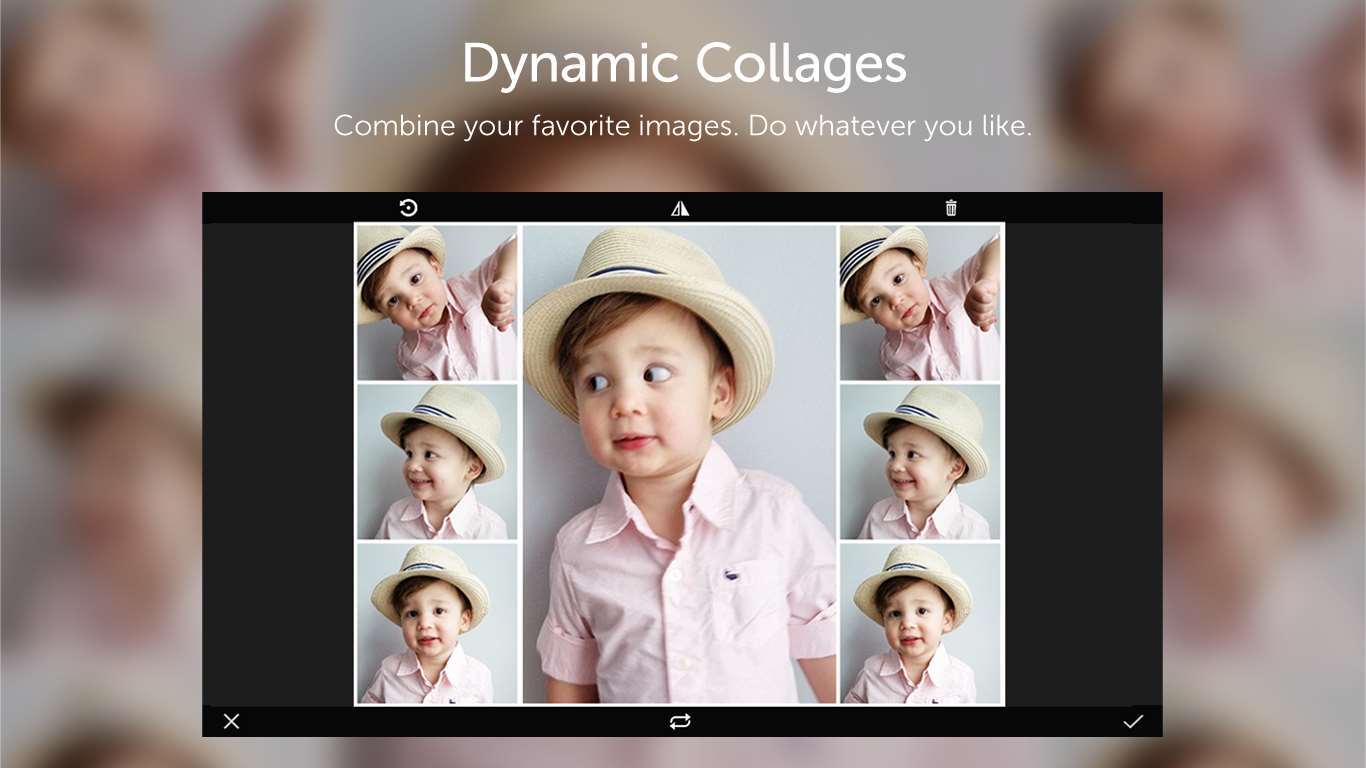Select the bottom-left collage photo
Image resolution: width=1366 pixels, height=768 pixels.
[437, 623]
